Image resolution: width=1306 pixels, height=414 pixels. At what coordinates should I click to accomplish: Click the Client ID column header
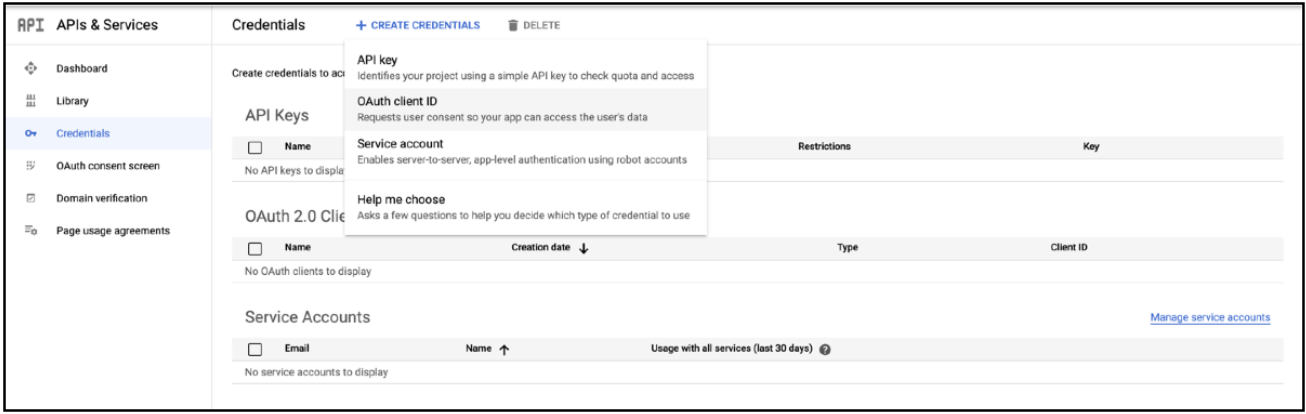coord(1069,247)
